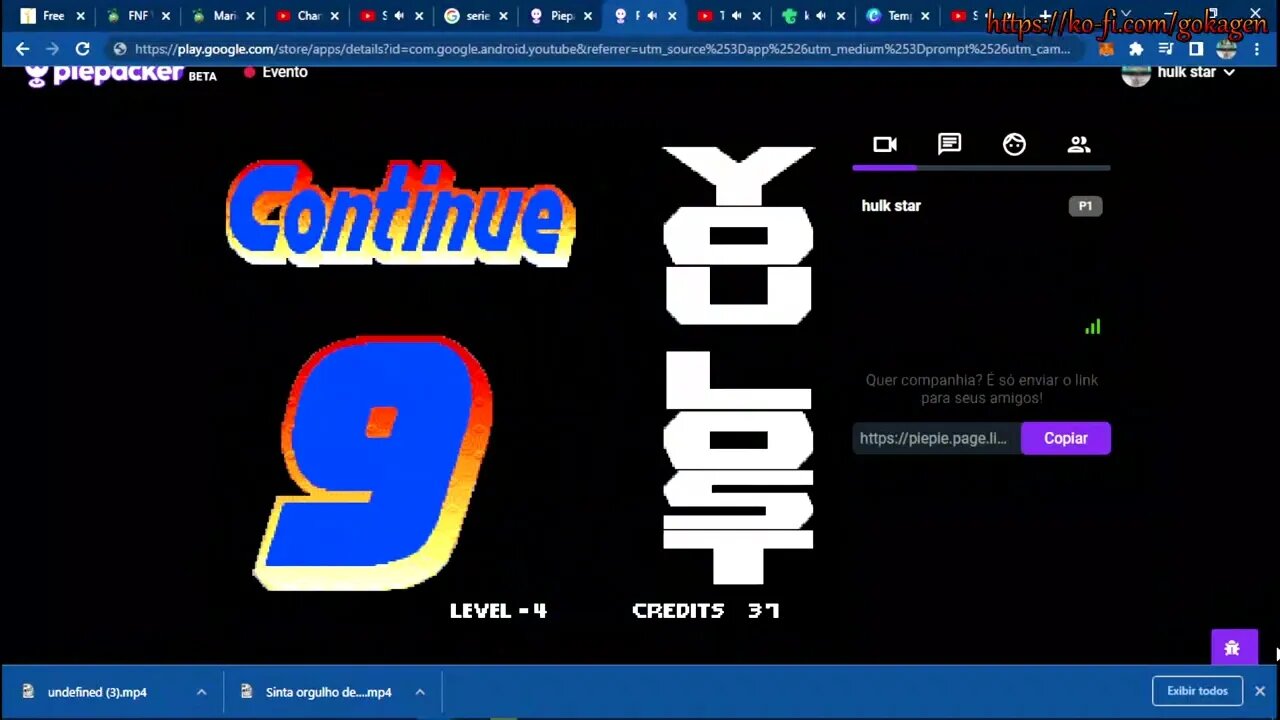
Task: Click Exibir todos downloads button
Action: 1197,691
